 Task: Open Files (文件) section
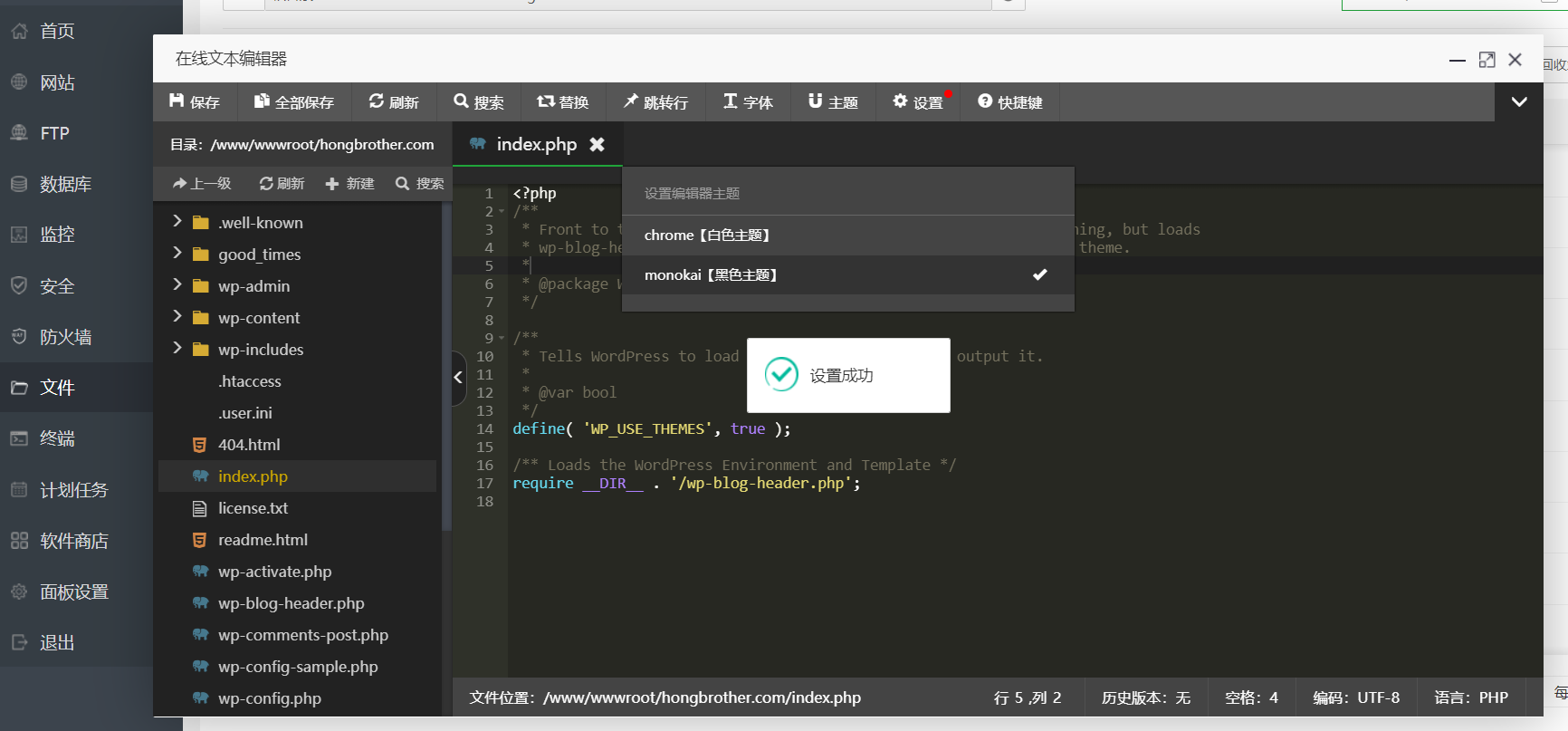(x=76, y=388)
